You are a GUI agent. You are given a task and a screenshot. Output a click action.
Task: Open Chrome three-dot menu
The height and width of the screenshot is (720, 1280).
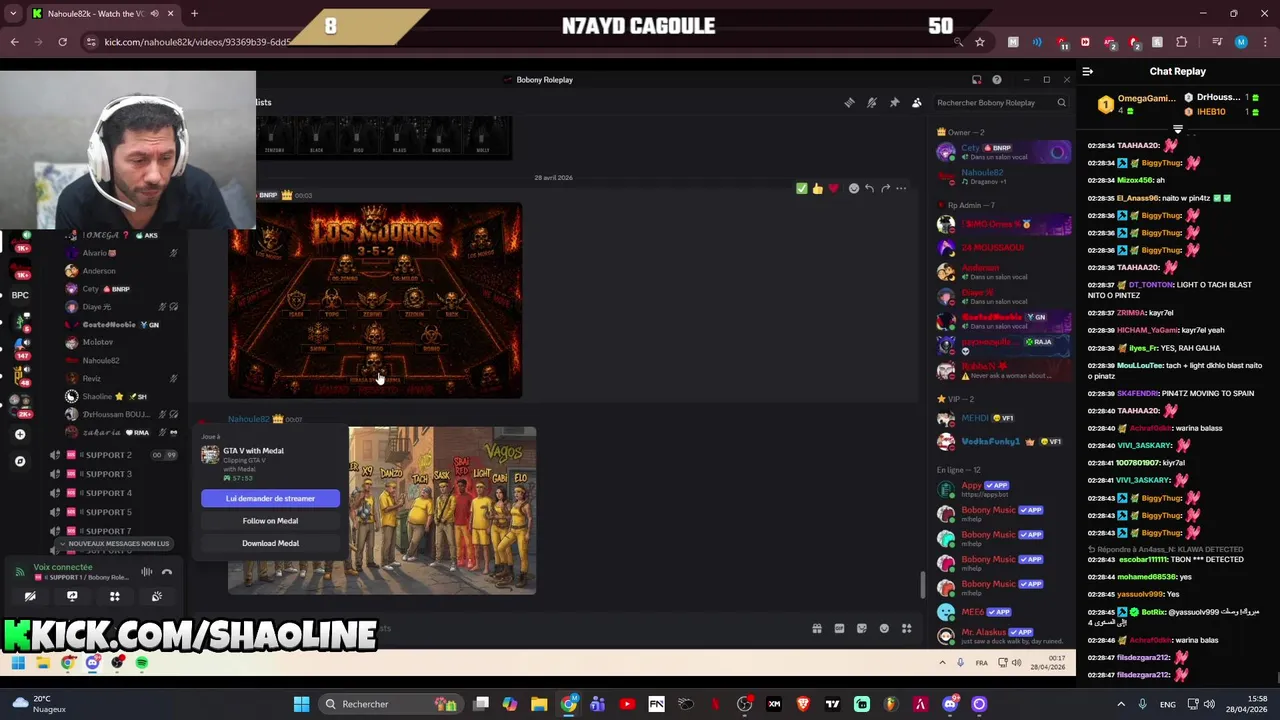[x=1265, y=42]
